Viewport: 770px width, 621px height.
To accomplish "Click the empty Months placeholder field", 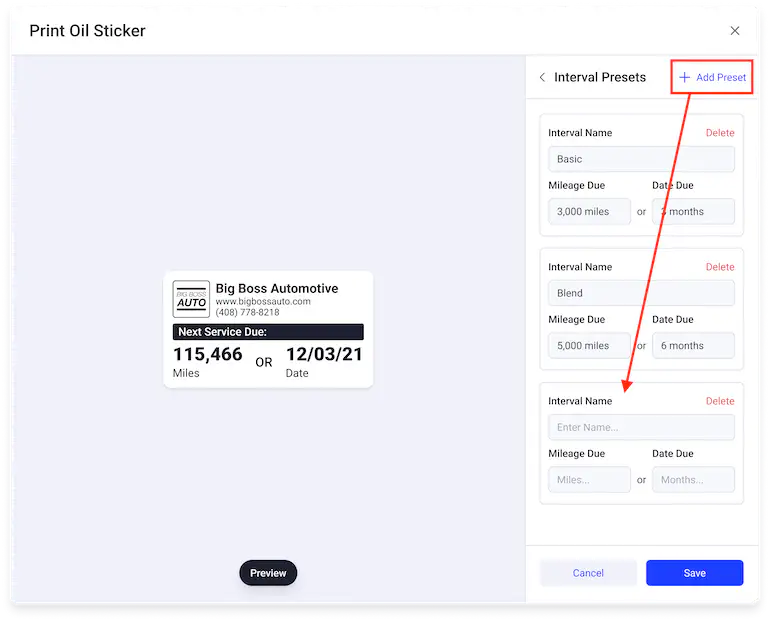I will (x=693, y=479).
